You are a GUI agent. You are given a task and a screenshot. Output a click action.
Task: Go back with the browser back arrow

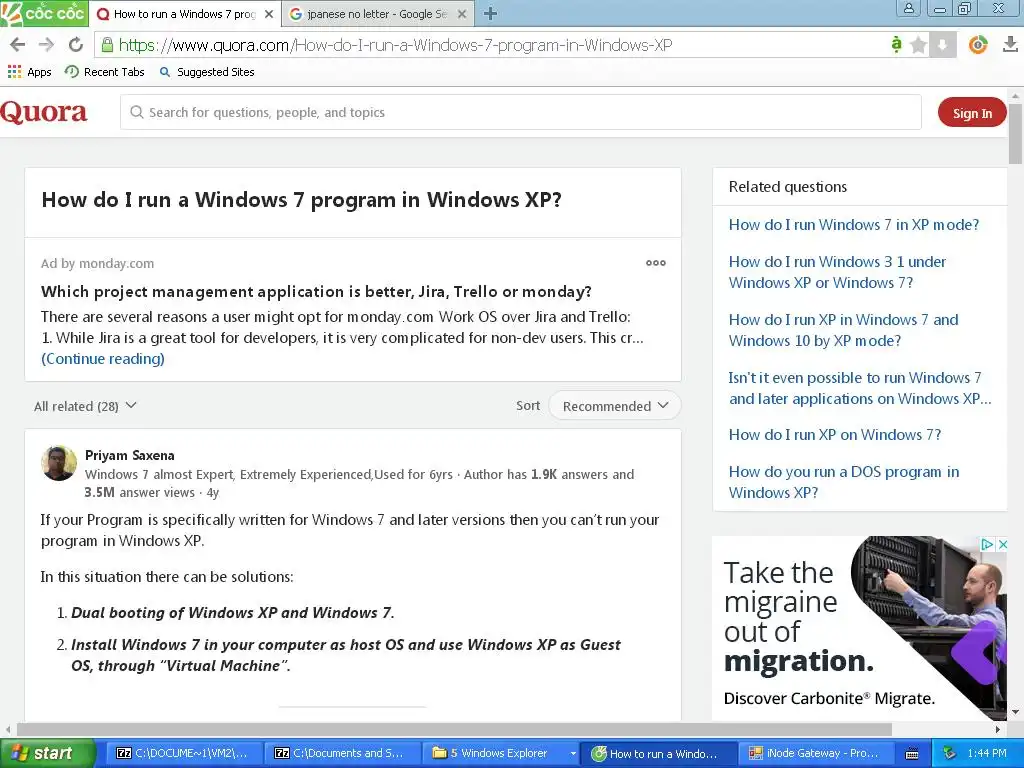(18, 44)
